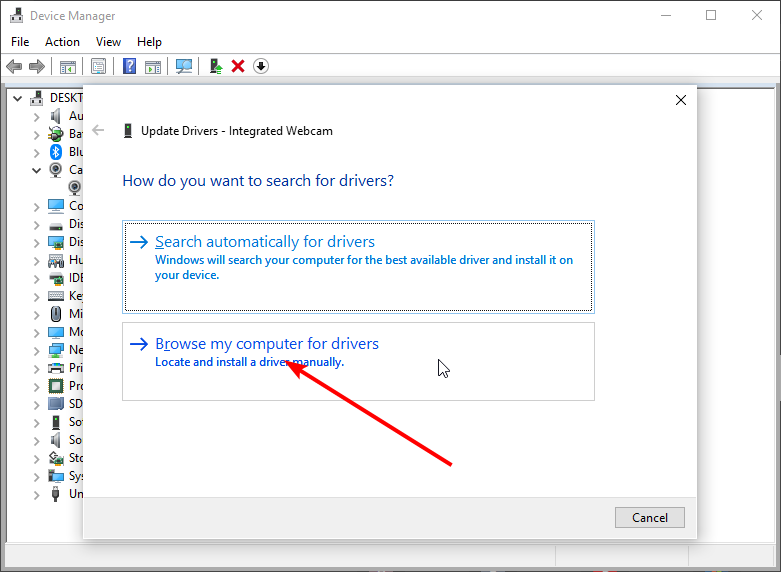
Task: Open the View menu
Action: pyautogui.click(x=108, y=42)
